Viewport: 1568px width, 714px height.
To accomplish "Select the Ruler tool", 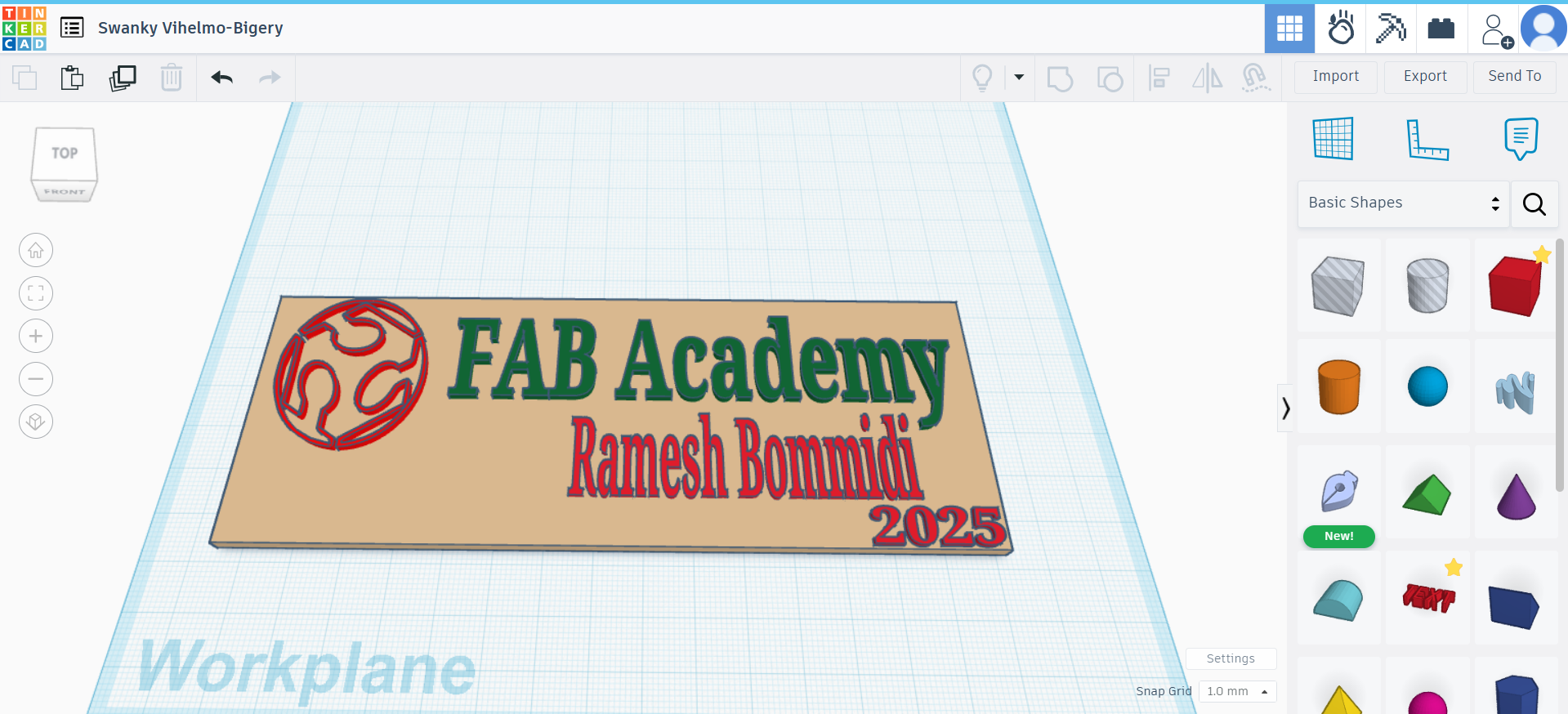I will (x=1427, y=138).
